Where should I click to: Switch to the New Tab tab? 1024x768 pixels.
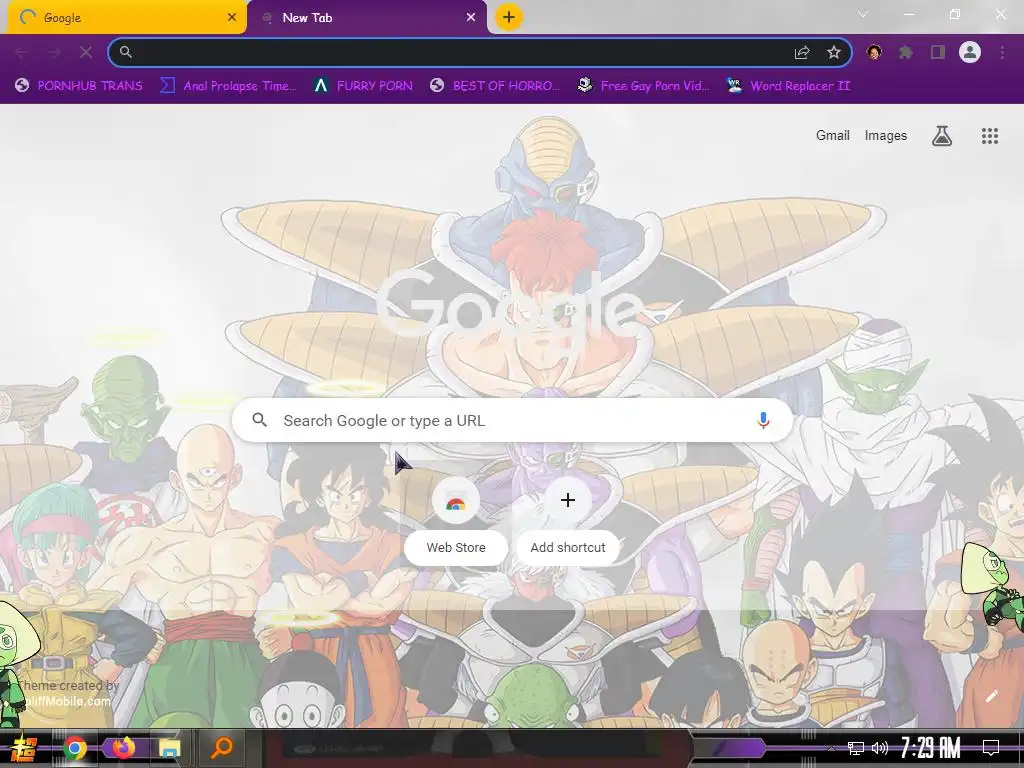click(366, 18)
